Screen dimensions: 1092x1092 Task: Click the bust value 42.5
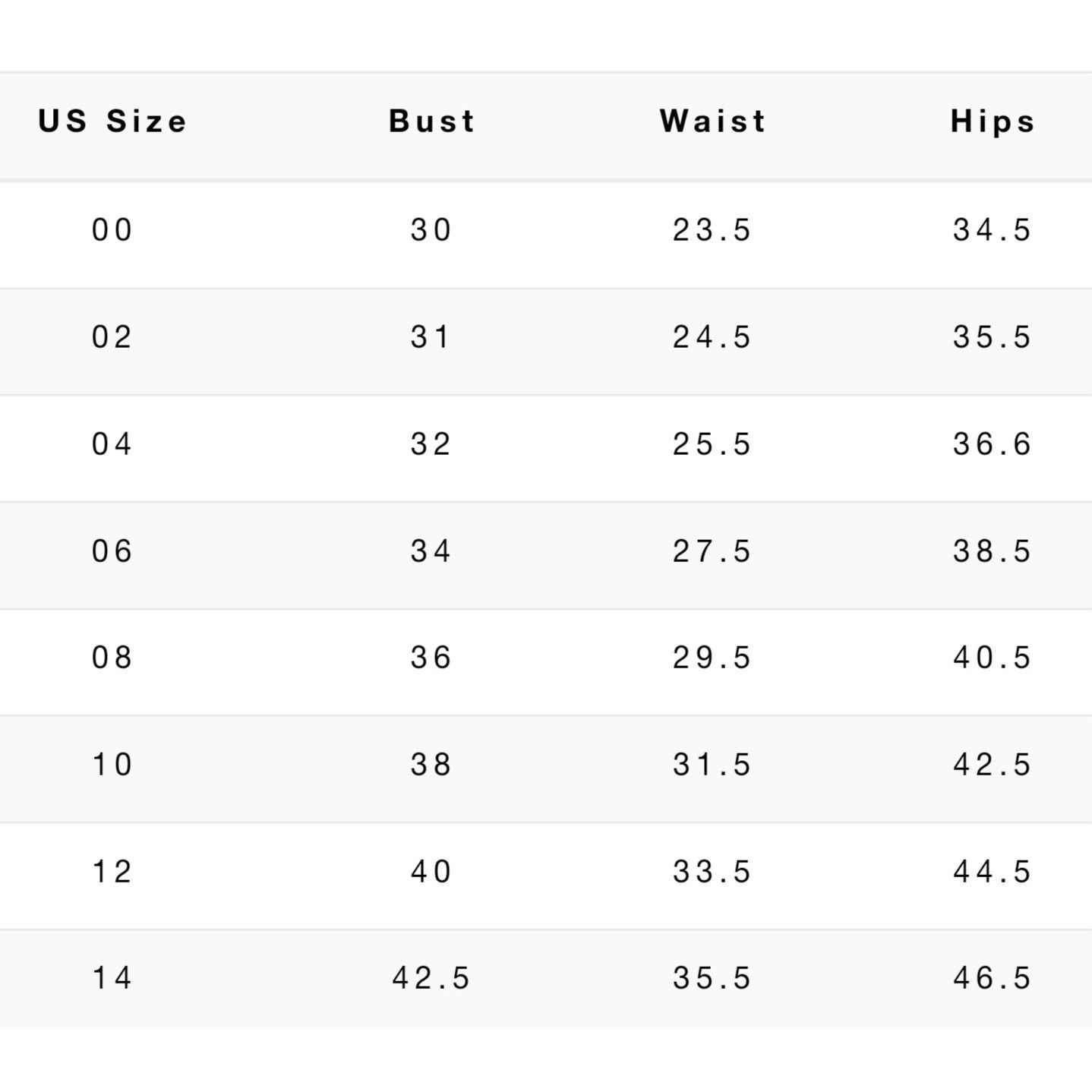431,978
